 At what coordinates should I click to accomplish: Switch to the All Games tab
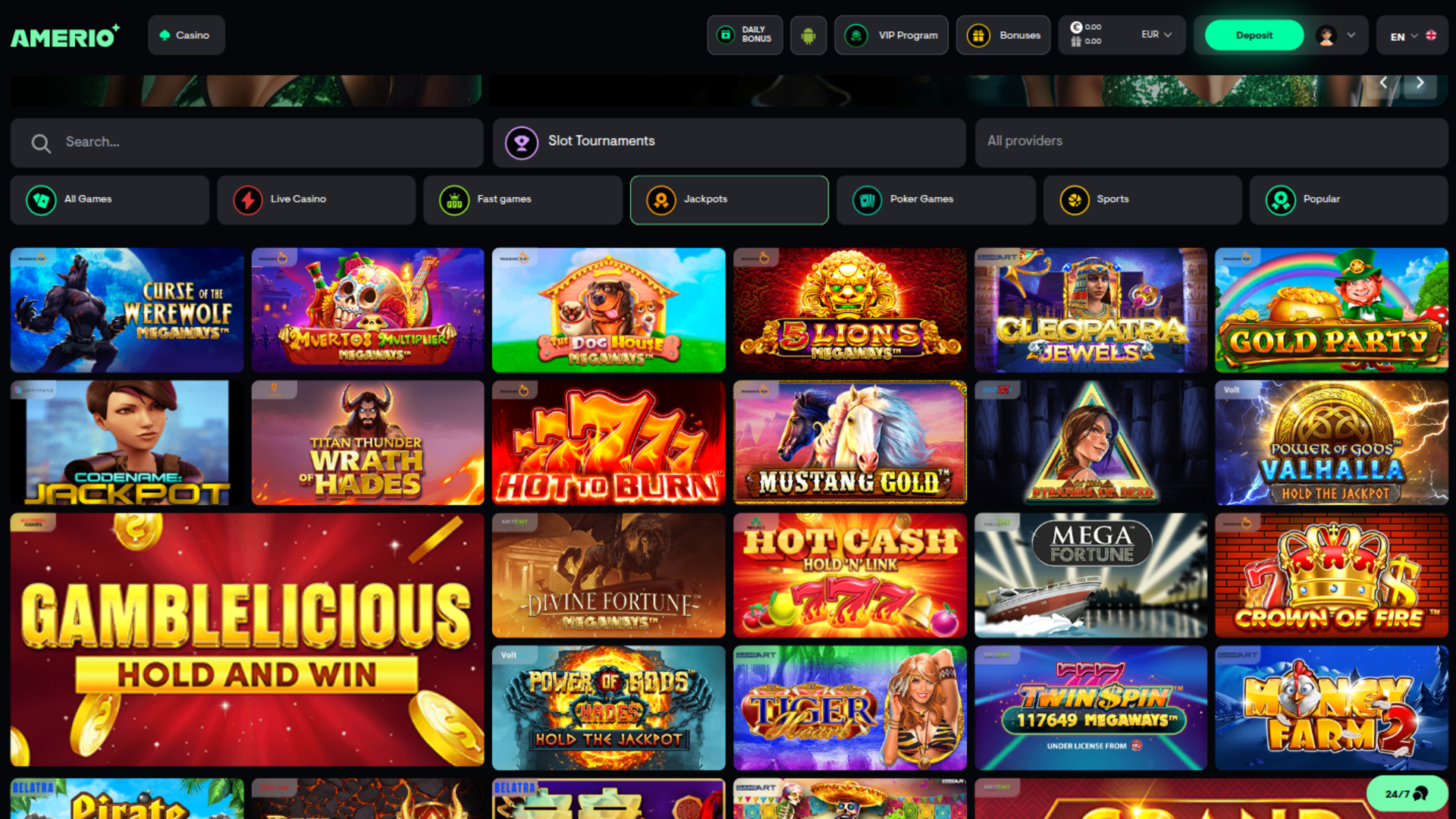[109, 199]
